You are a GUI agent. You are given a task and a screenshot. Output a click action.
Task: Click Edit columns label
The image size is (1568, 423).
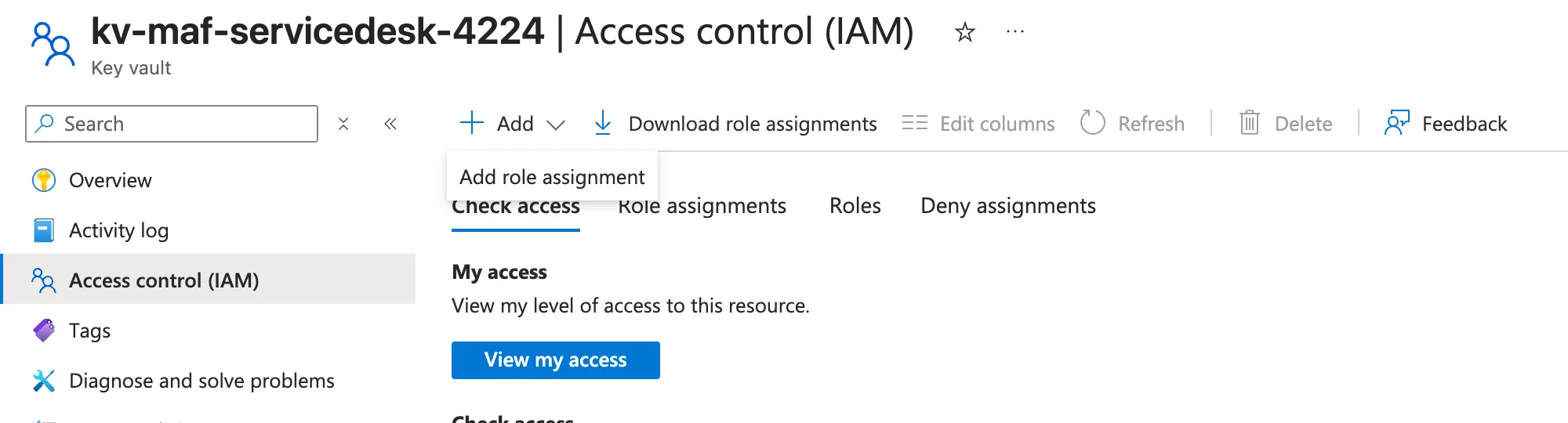[x=997, y=124]
